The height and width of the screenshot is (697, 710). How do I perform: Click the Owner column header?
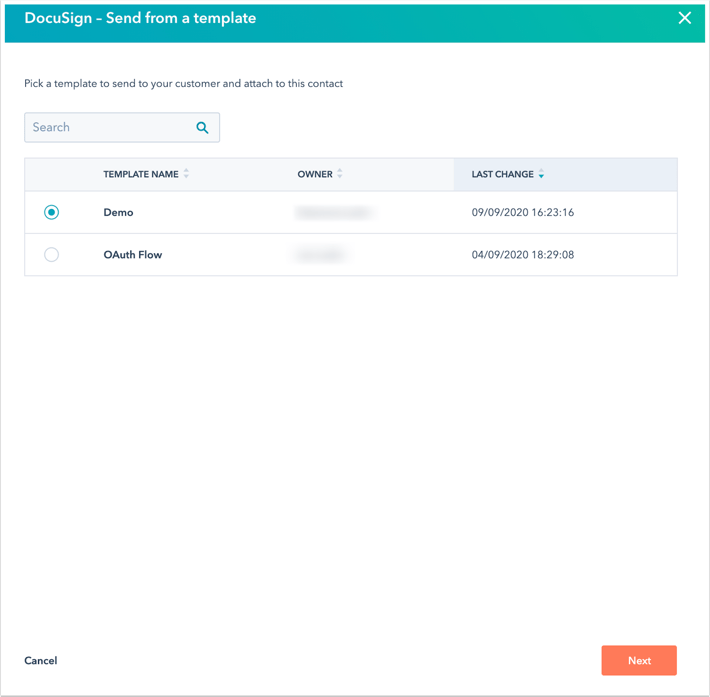pyautogui.click(x=315, y=174)
